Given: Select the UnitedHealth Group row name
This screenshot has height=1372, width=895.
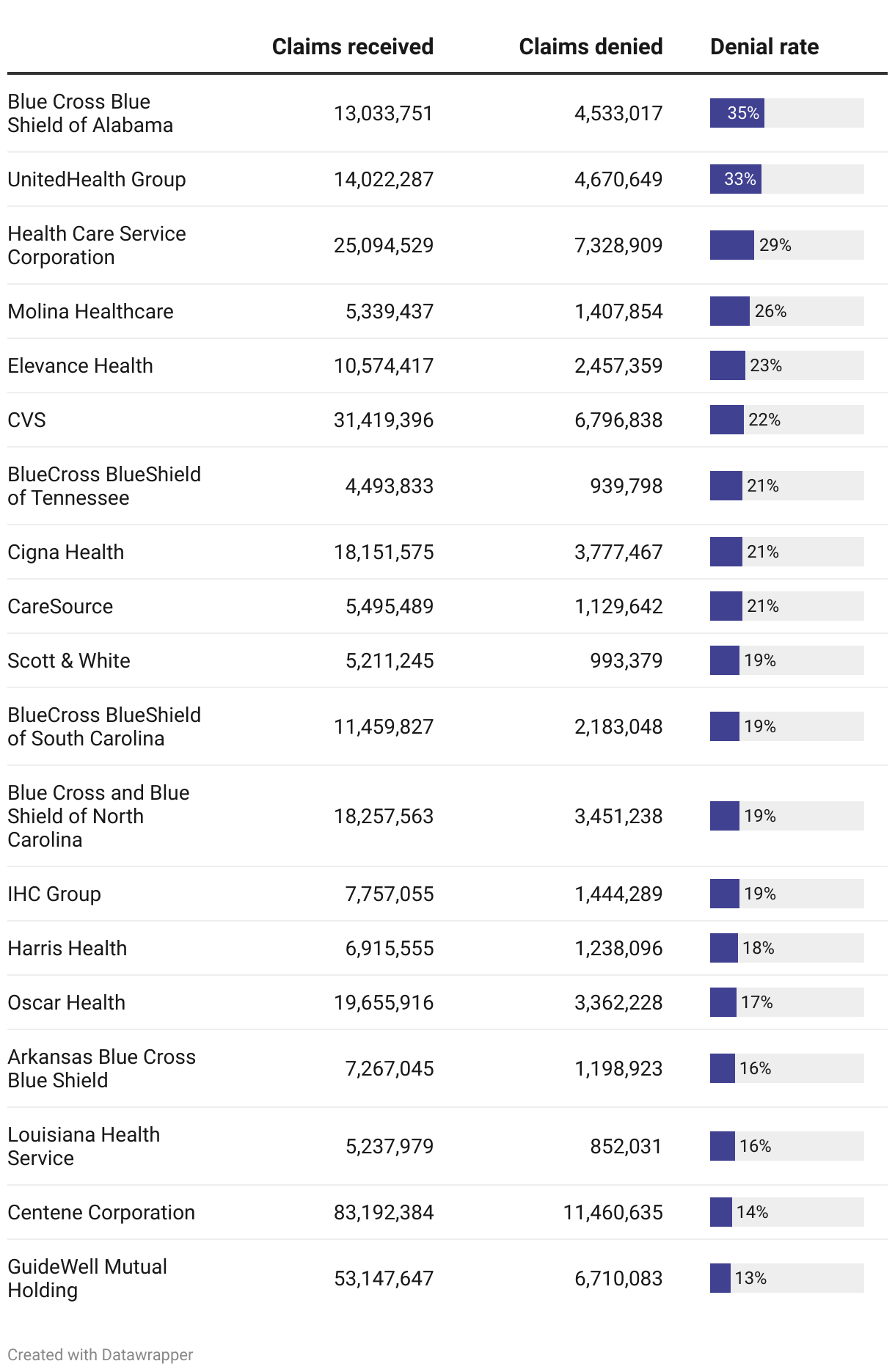Looking at the screenshot, I should click(x=97, y=179).
